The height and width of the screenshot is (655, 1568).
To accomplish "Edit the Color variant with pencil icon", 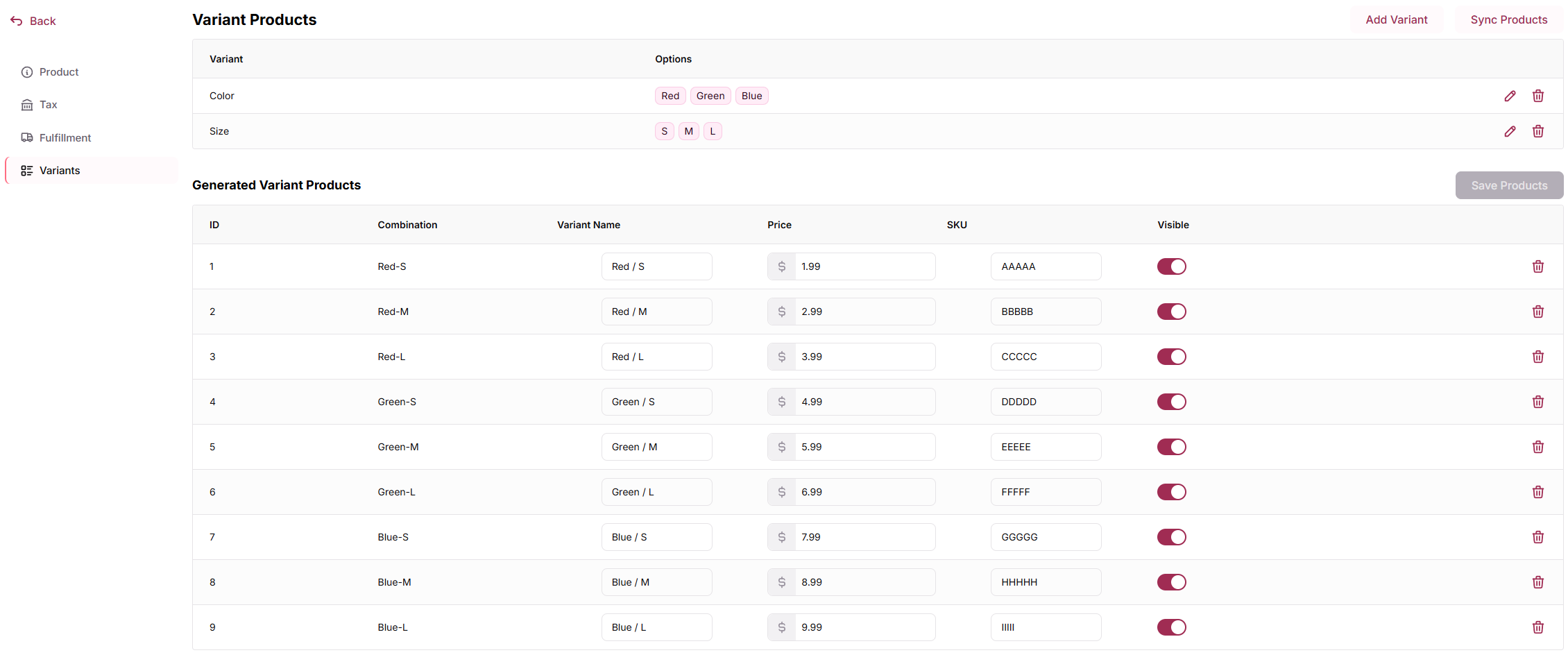I will coord(1510,96).
